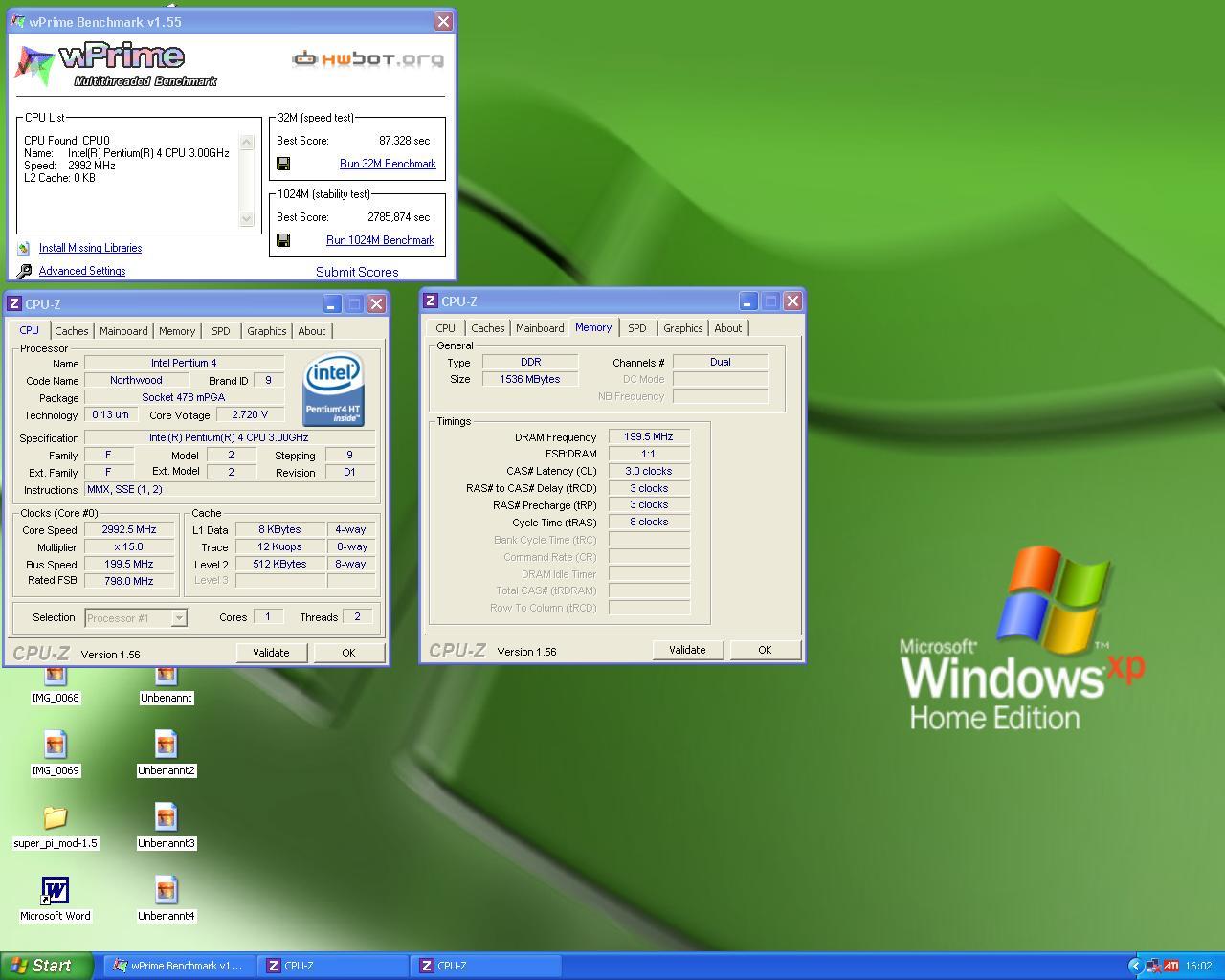
Task: Minimize the Memory CPU-Z window
Action: (x=748, y=301)
